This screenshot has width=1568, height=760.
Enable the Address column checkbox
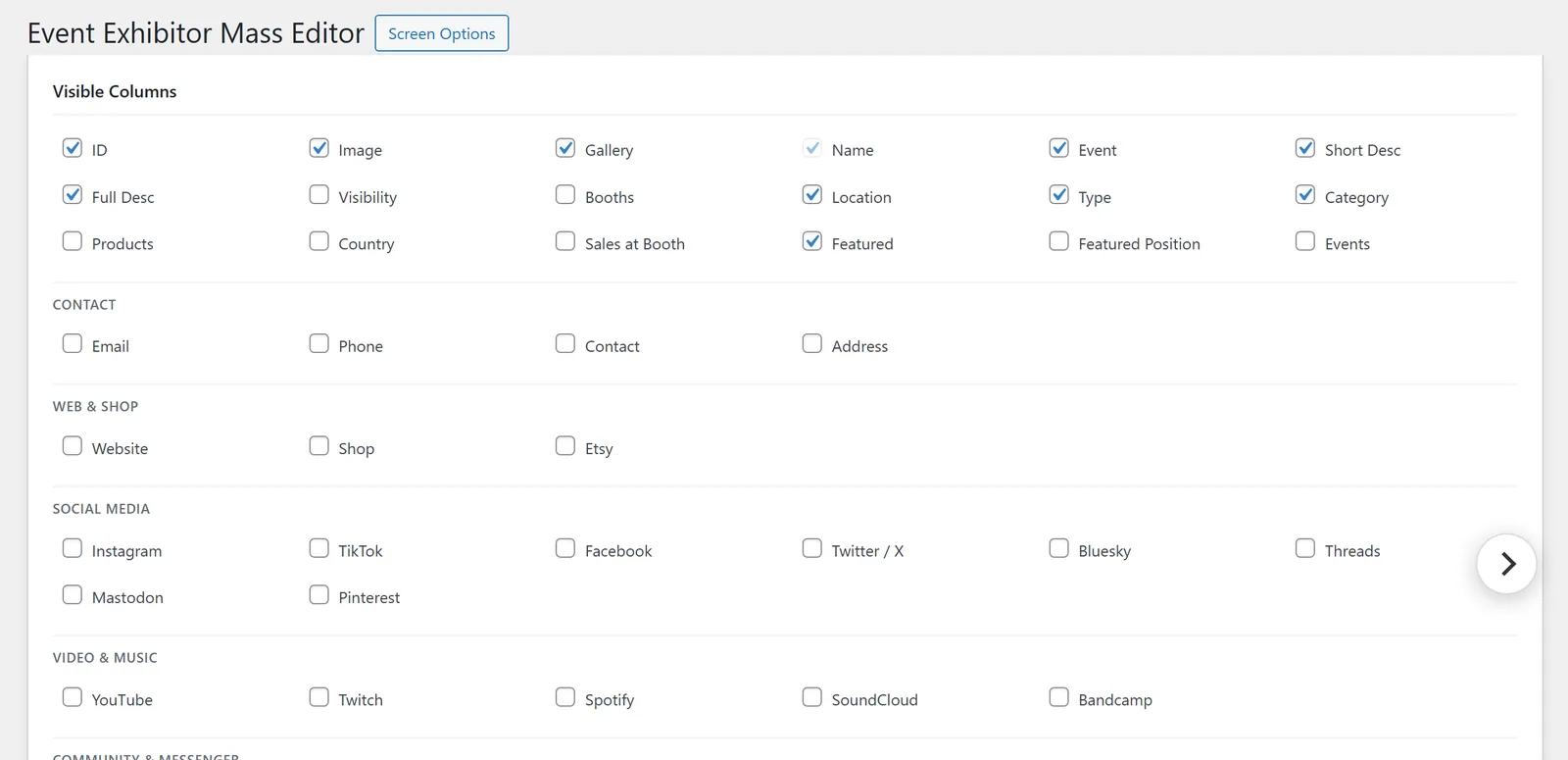[x=812, y=344]
